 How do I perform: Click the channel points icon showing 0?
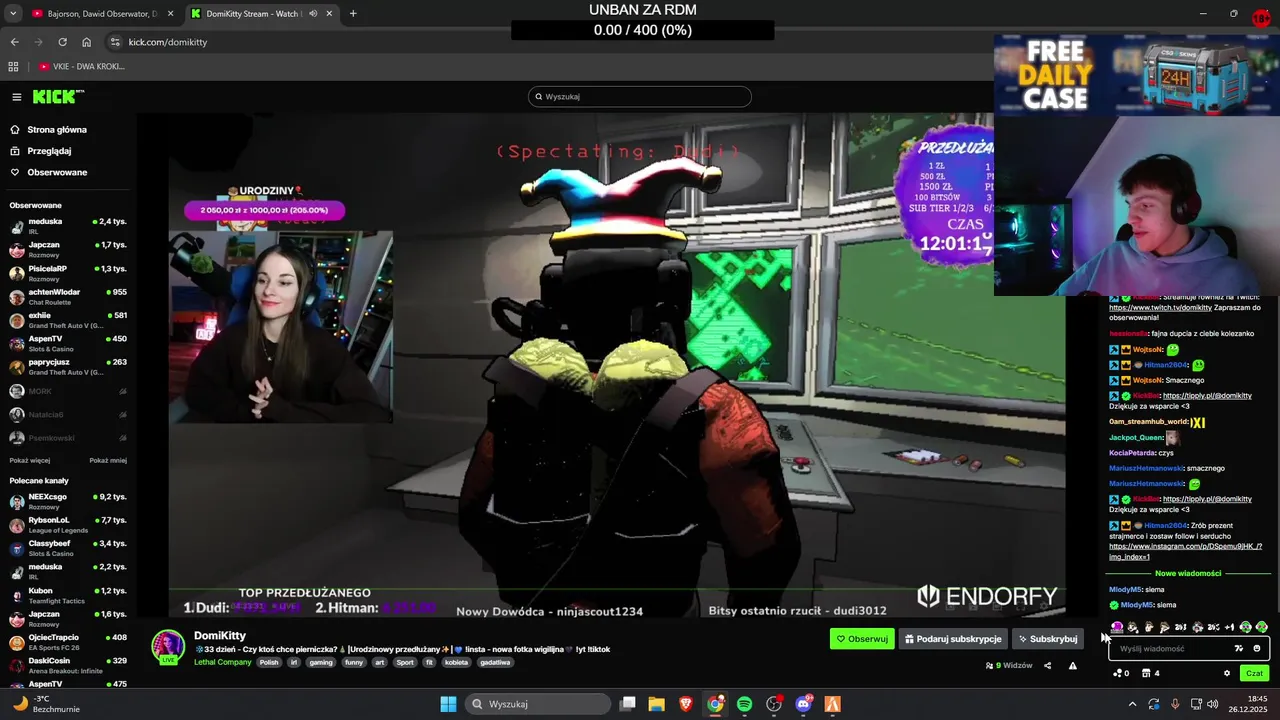tap(1121, 673)
